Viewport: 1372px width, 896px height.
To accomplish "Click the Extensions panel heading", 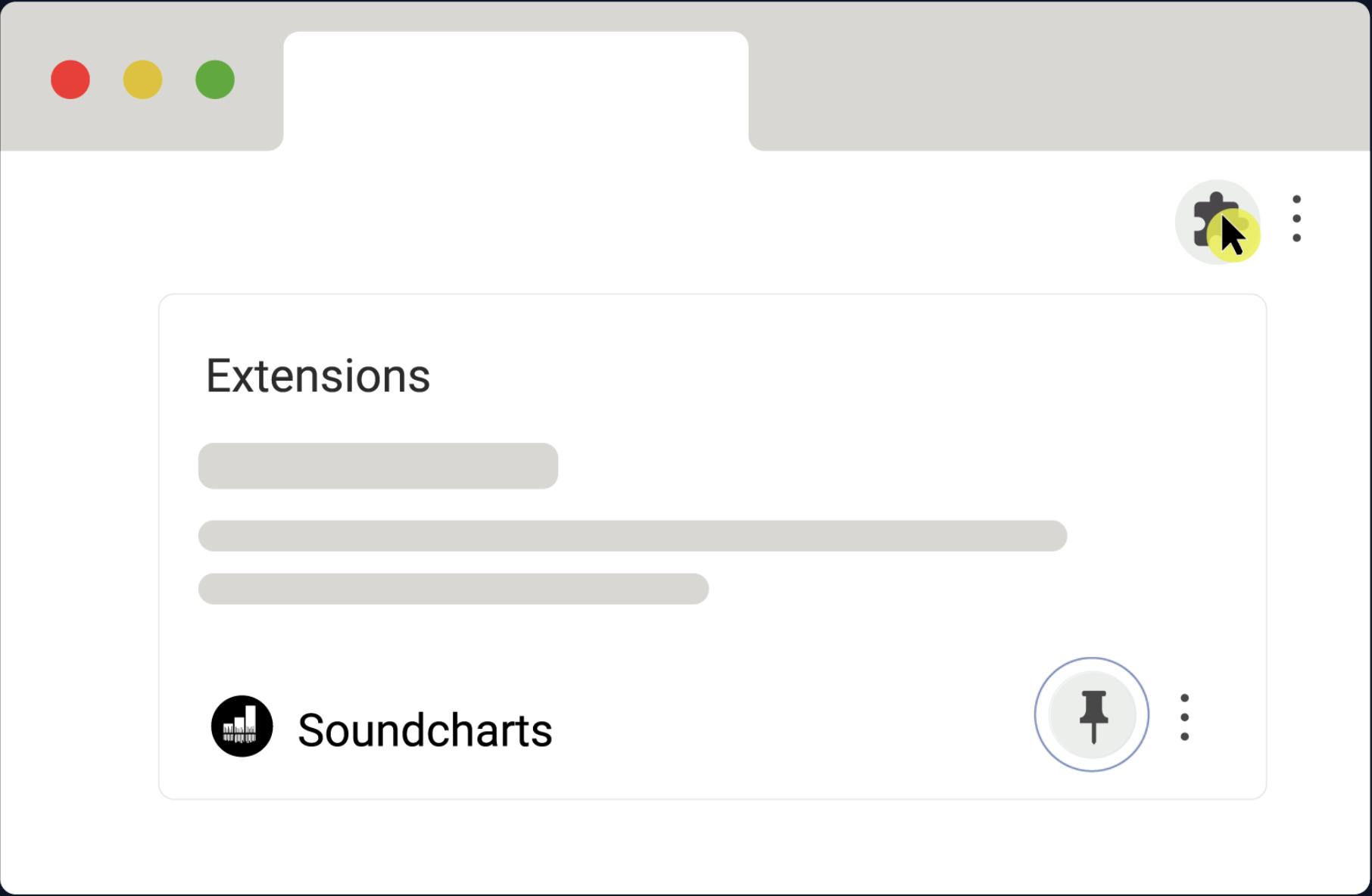I will (x=318, y=376).
